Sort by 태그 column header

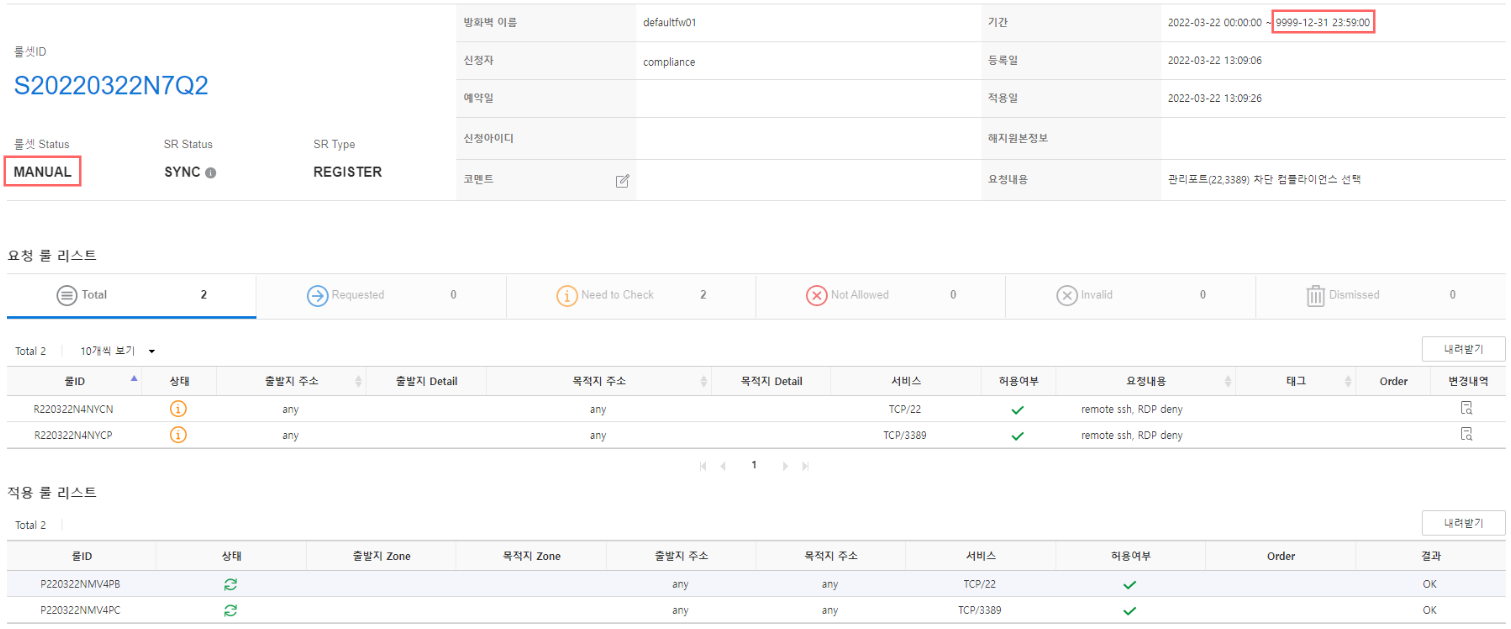pos(1295,381)
